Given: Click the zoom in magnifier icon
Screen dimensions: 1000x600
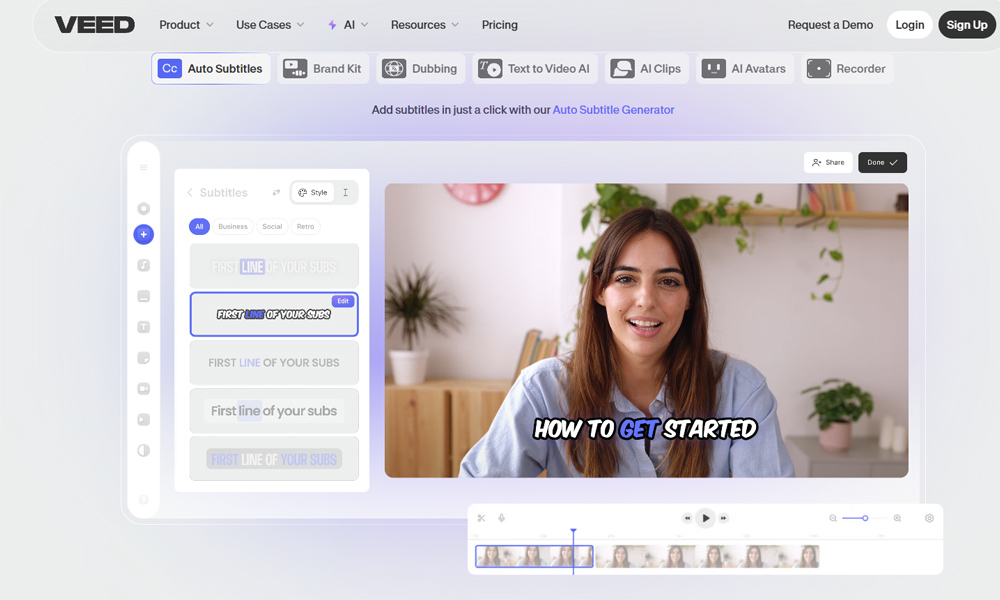Looking at the screenshot, I should [897, 518].
